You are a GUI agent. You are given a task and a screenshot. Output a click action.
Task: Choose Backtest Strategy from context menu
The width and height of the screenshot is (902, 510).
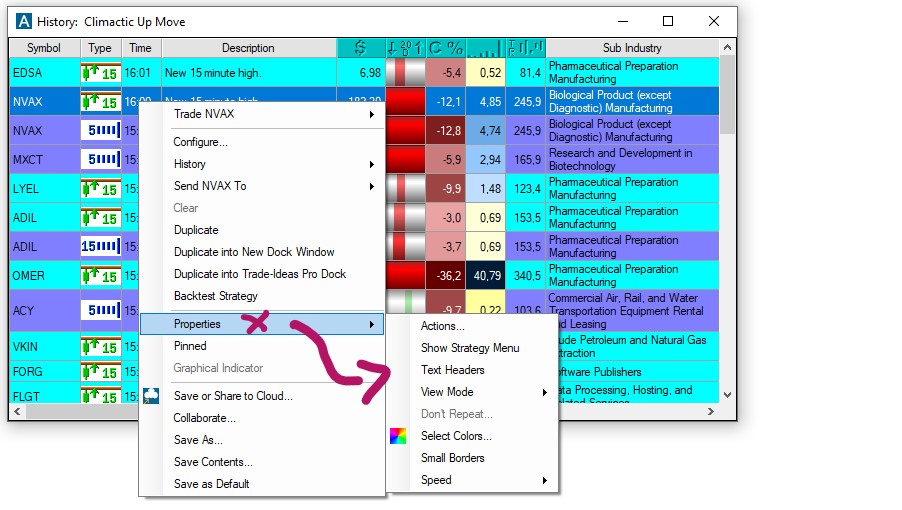pyautogui.click(x=215, y=296)
